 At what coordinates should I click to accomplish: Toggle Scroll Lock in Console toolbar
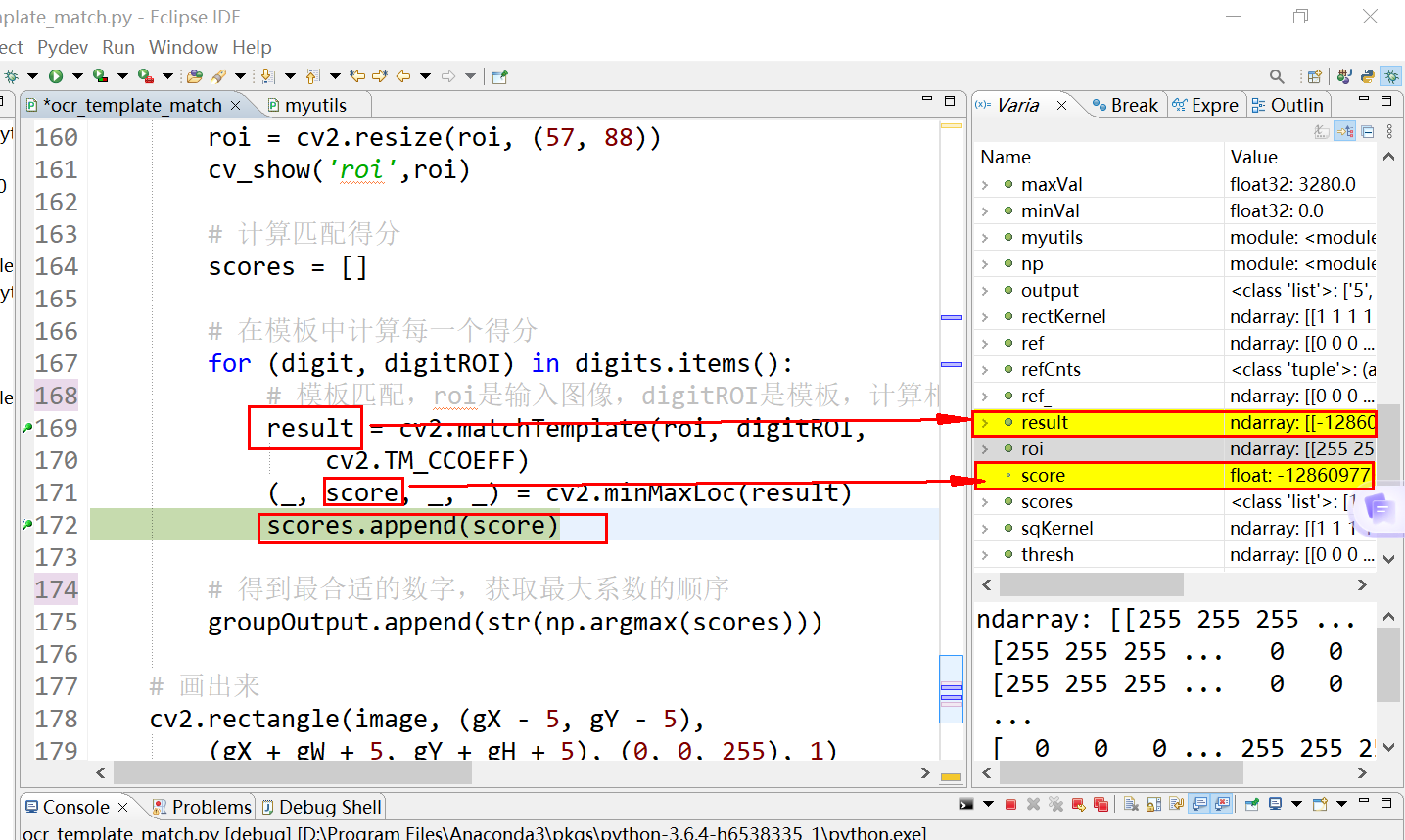pos(1153,804)
